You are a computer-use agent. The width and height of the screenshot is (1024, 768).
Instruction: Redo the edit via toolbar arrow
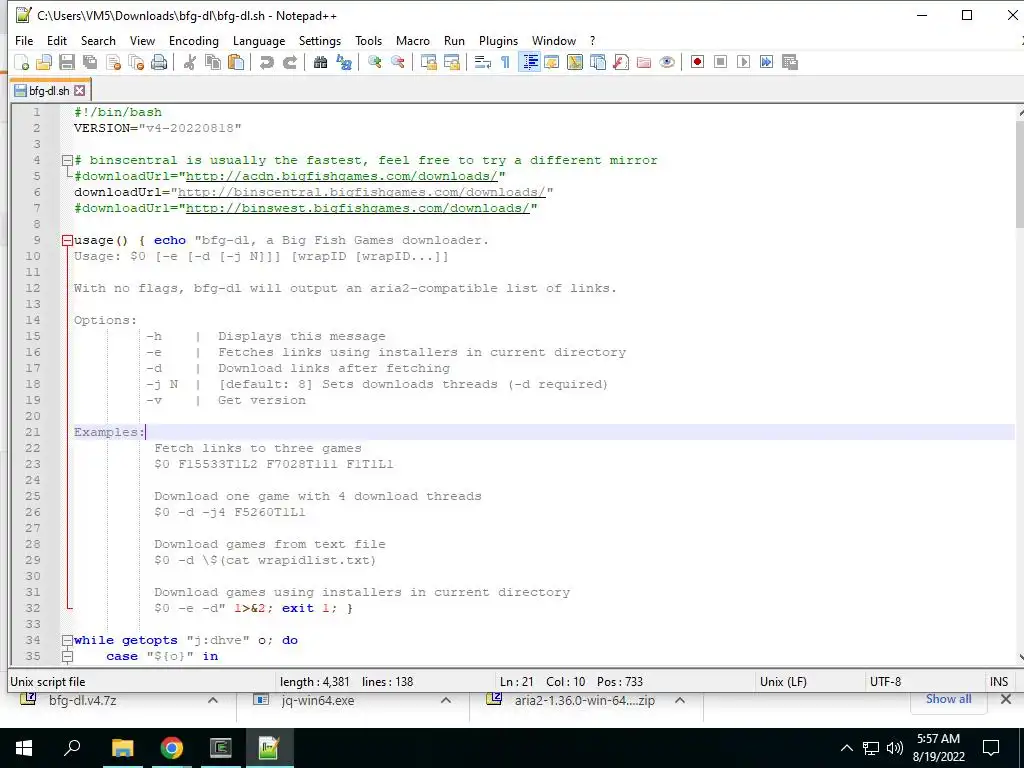point(289,62)
